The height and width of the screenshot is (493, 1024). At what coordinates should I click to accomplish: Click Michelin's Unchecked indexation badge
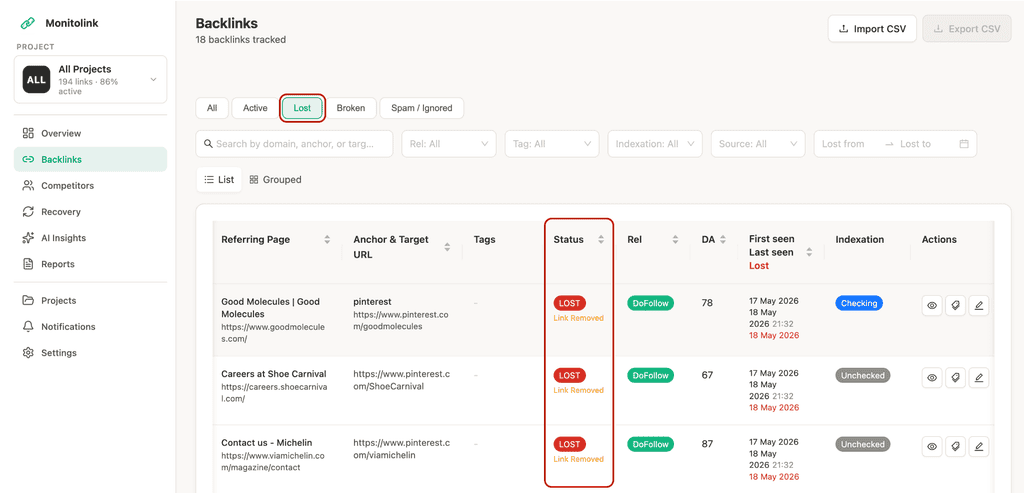click(x=863, y=444)
